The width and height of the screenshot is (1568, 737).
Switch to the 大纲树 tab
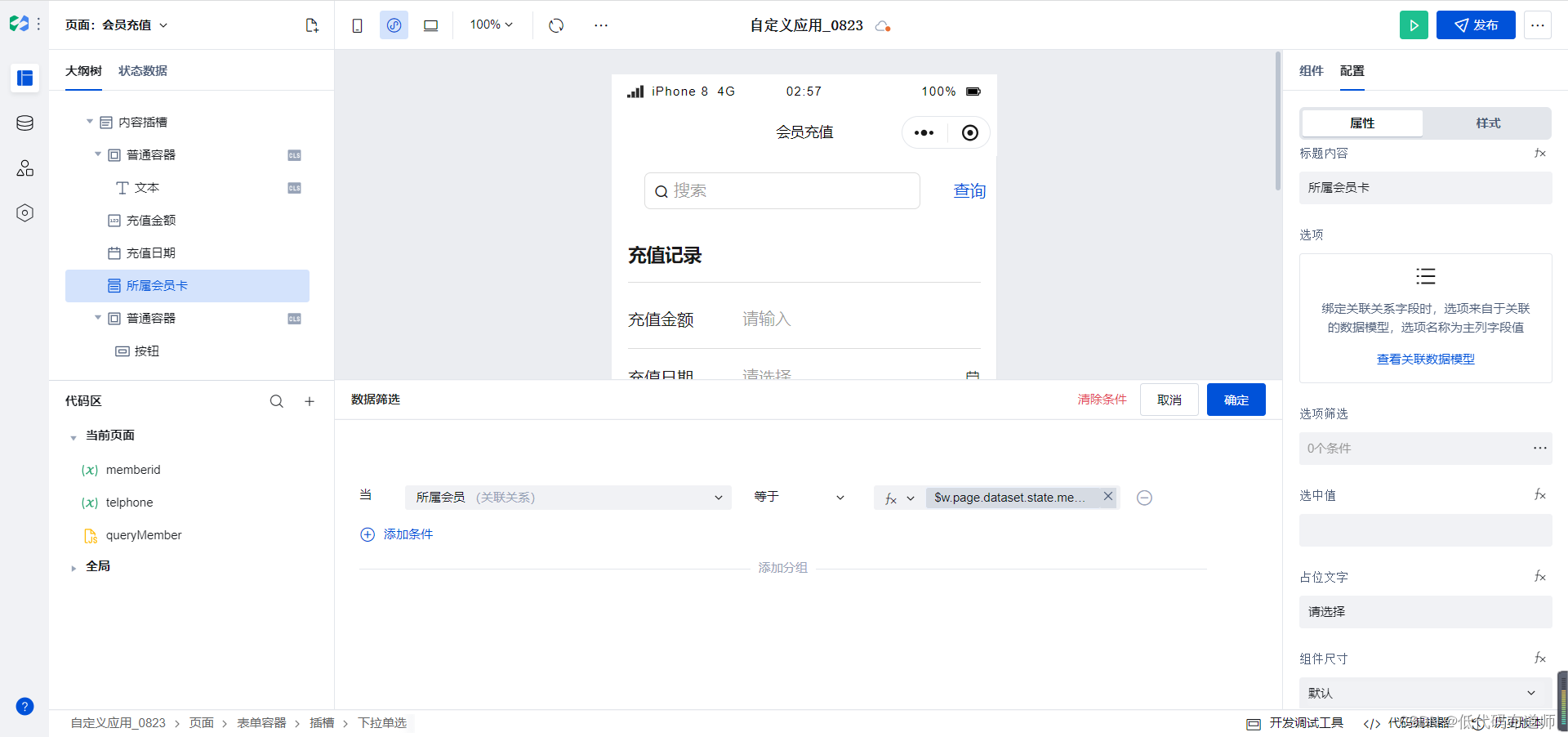[x=83, y=71]
